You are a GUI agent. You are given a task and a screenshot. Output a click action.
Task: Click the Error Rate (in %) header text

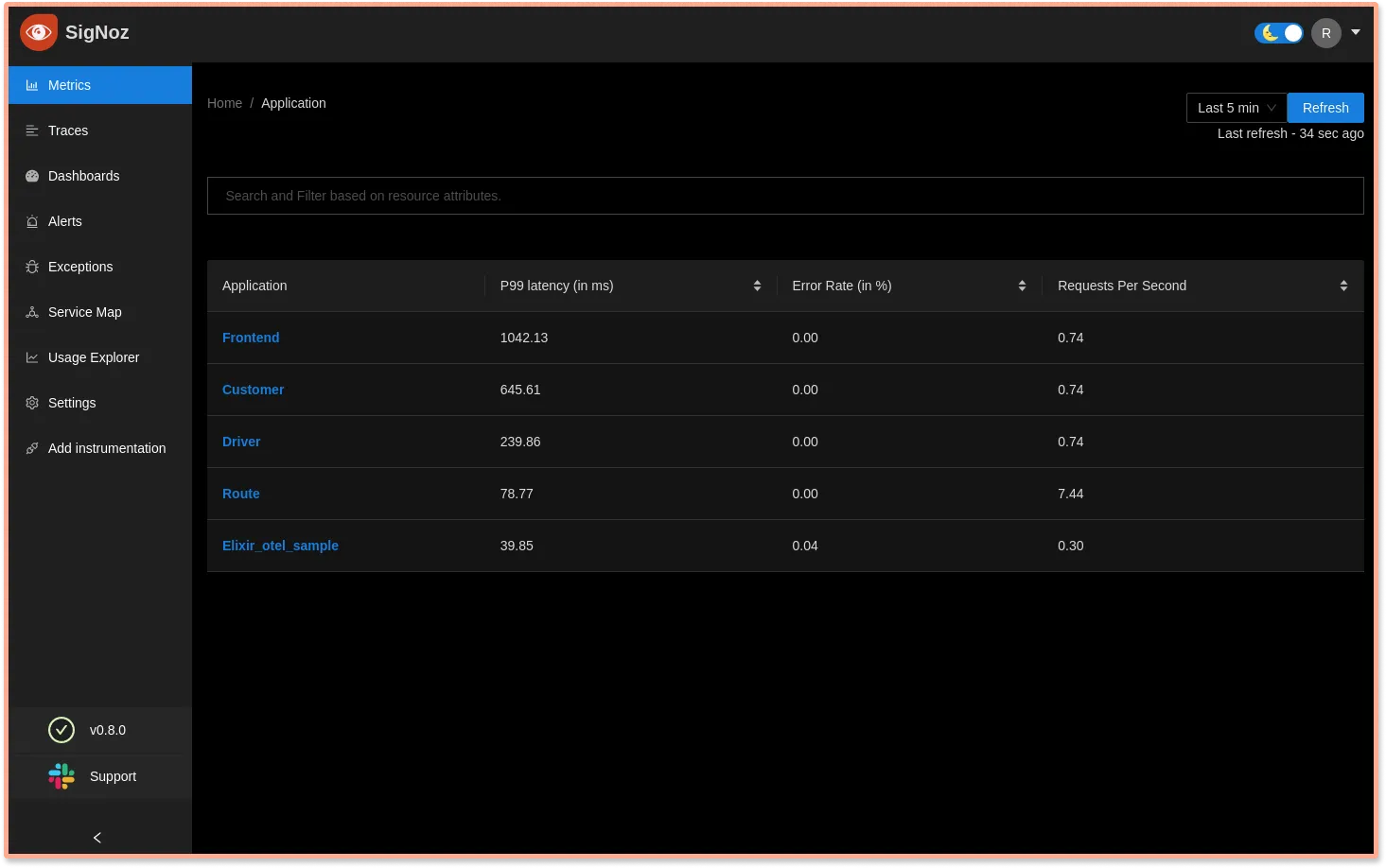841,286
